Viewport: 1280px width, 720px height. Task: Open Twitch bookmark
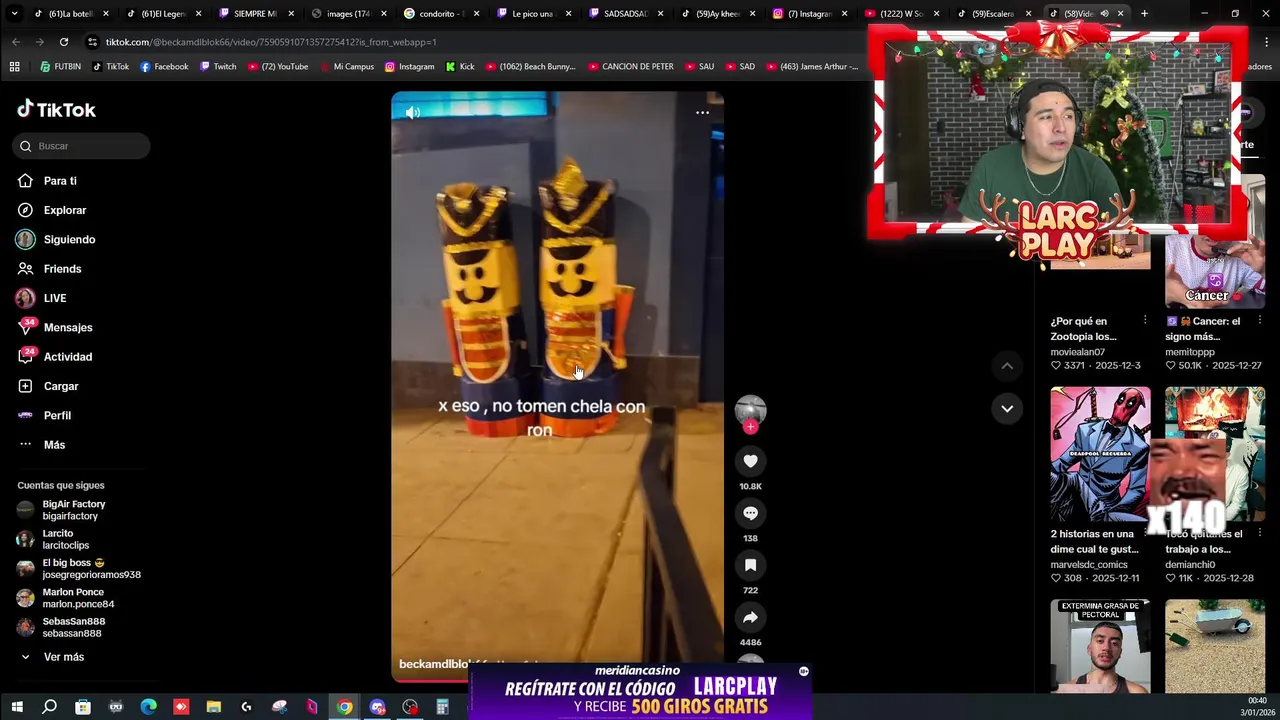pyautogui.click(x=218, y=67)
